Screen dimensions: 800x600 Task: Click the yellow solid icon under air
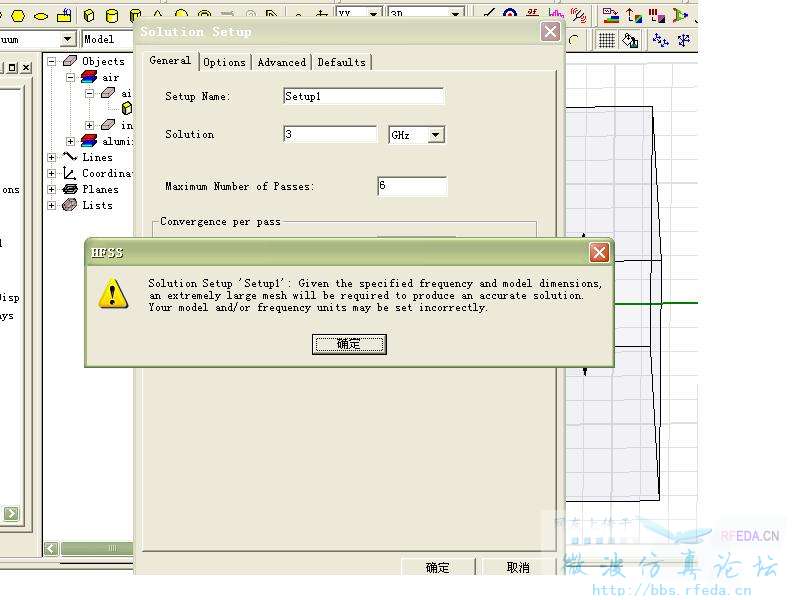click(127, 108)
